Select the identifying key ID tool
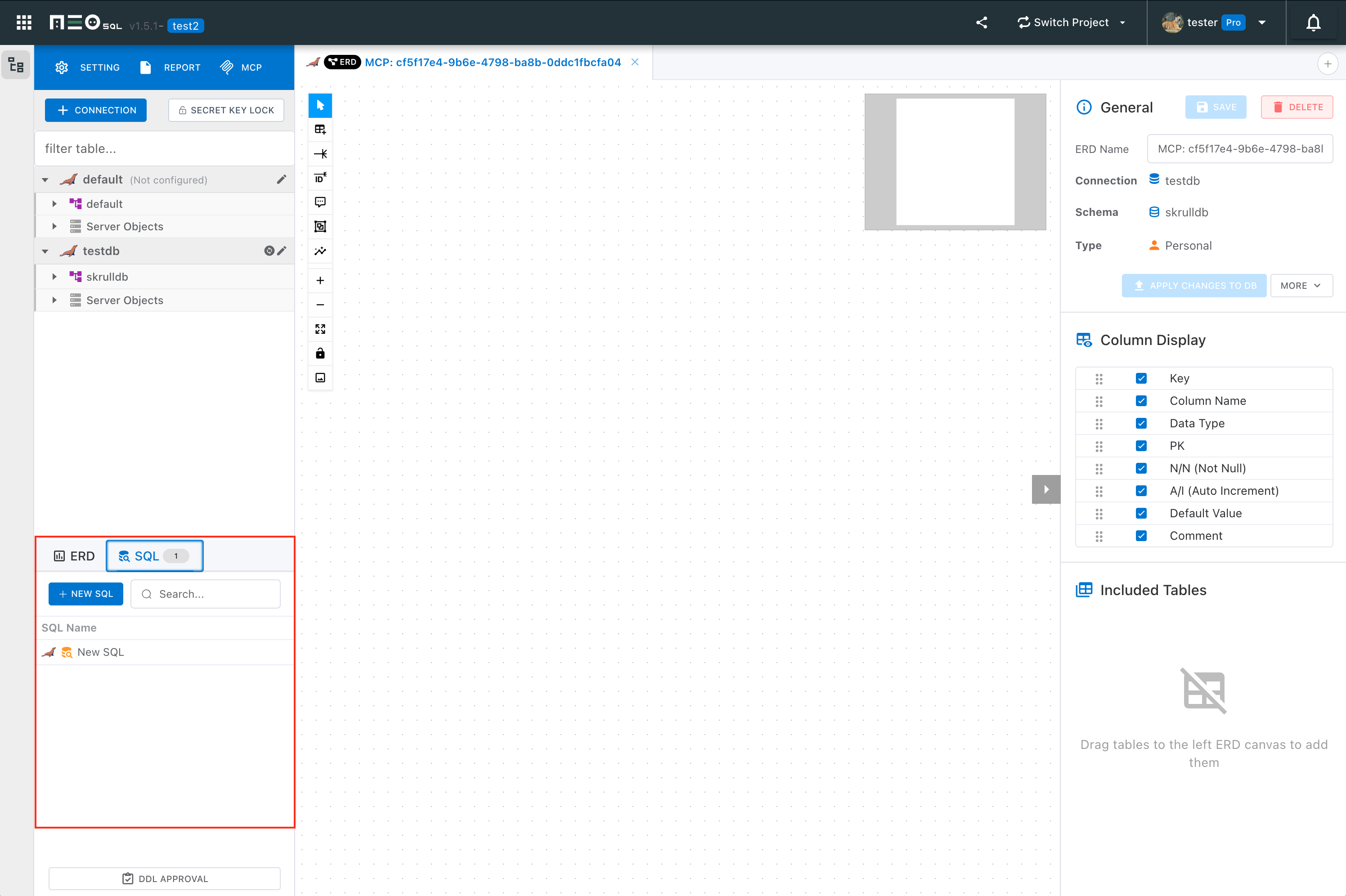The width and height of the screenshot is (1346, 896). (320, 178)
